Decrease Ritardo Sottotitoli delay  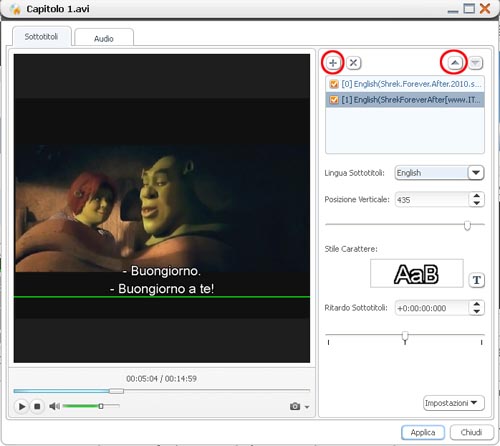pyautogui.click(x=477, y=311)
